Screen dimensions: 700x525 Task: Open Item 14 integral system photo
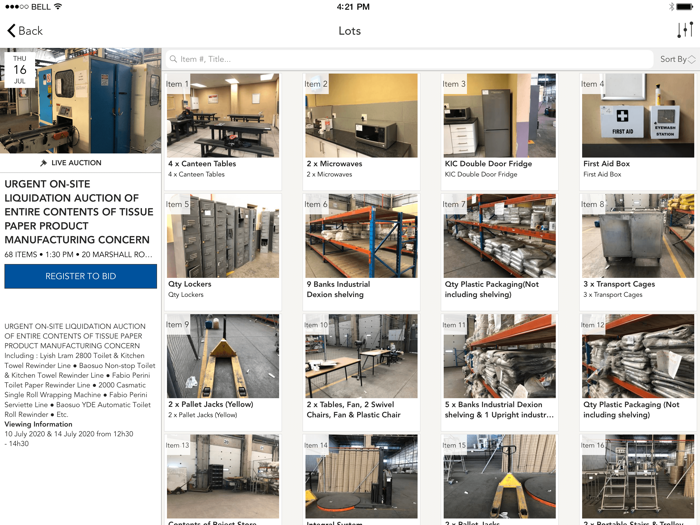tap(361, 476)
